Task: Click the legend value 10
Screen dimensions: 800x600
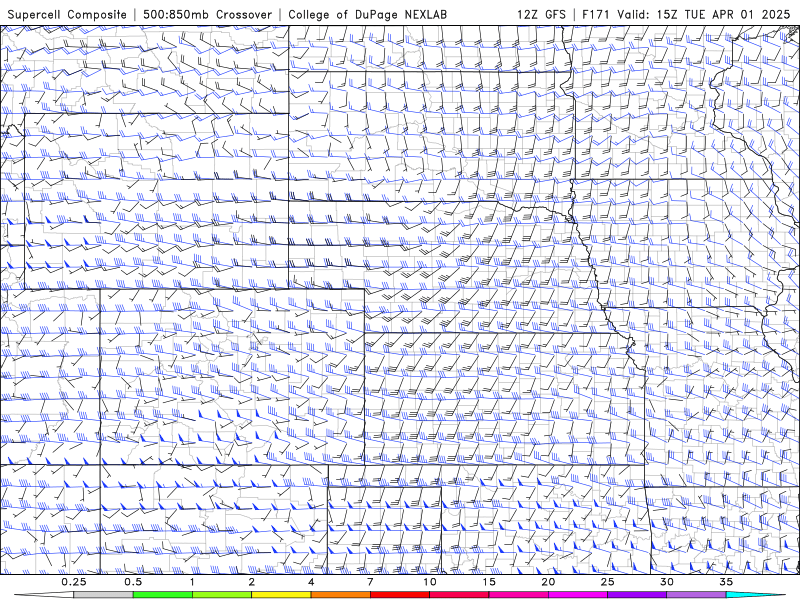Action: 430,582
